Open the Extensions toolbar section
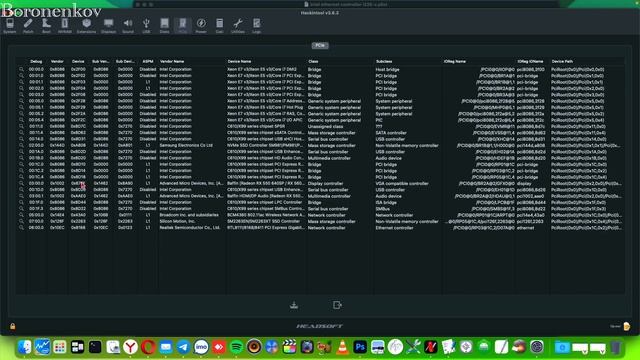This screenshot has height=360, width=640. coord(87,25)
